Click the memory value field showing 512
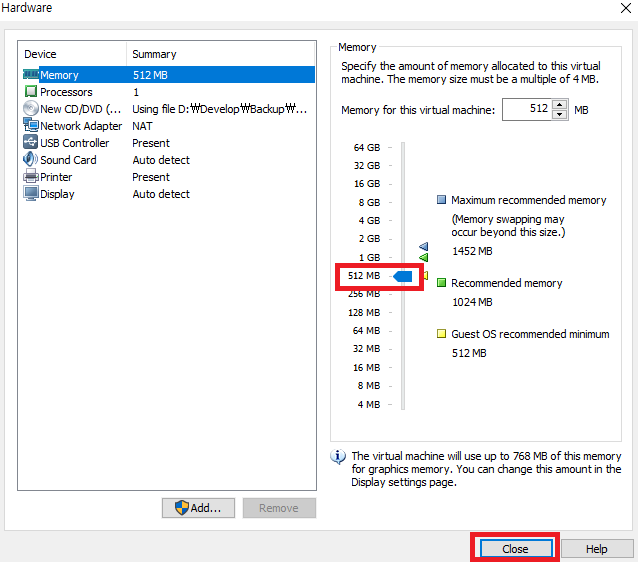The image size is (638, 562). 527,109
